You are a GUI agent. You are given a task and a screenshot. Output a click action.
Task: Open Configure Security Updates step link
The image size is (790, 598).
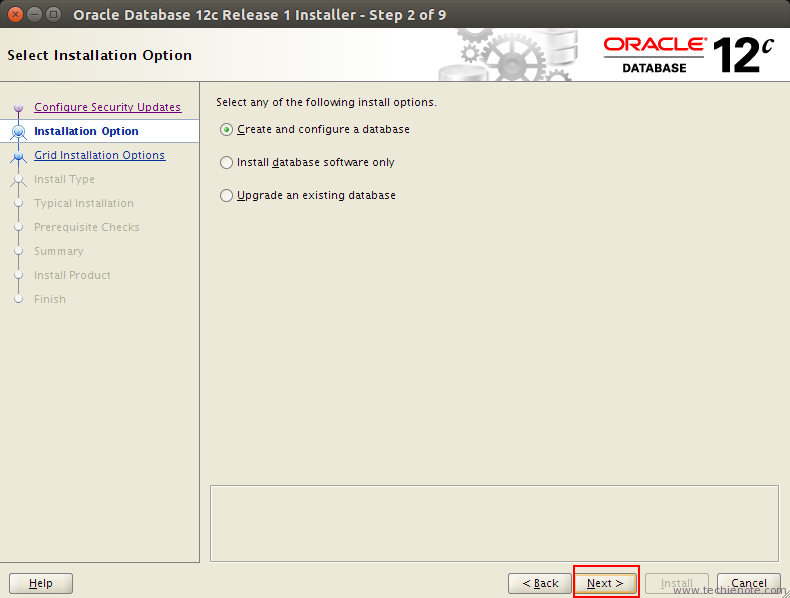[107, 107]
